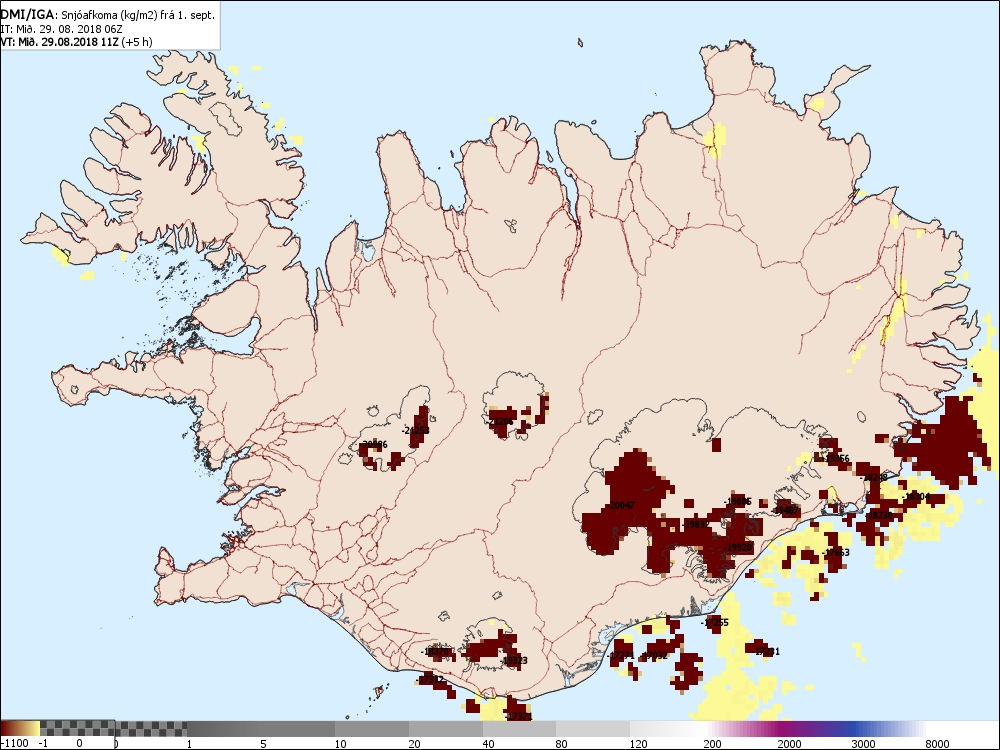Click the map value -18370
Viewport: 1000px width, 750px height.
(436, 651)
